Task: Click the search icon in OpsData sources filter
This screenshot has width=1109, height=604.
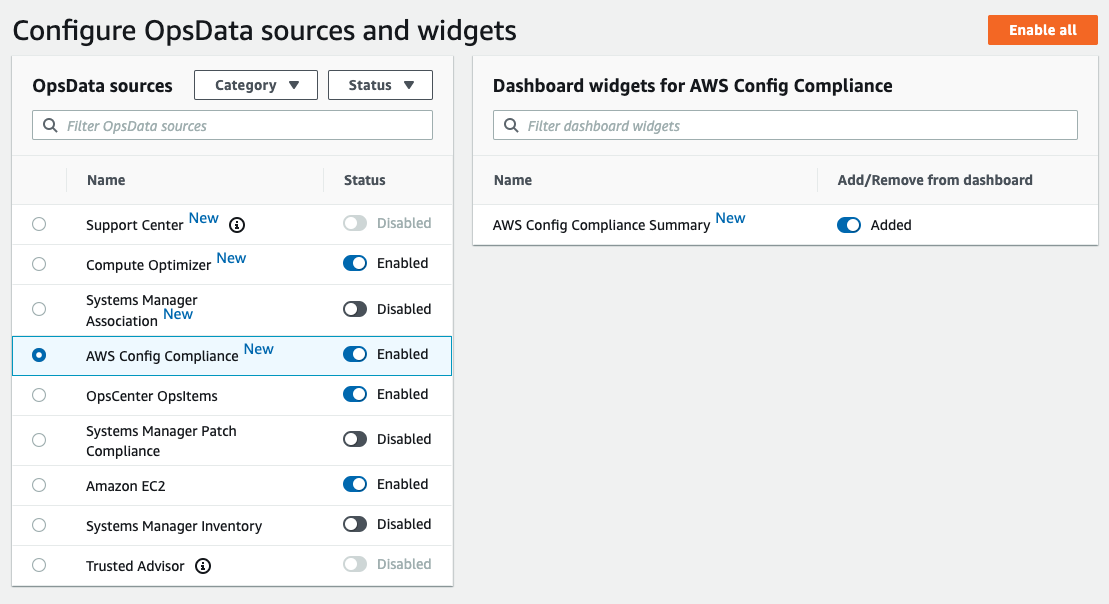Action: pyautogui.click(x=50, y=125)
